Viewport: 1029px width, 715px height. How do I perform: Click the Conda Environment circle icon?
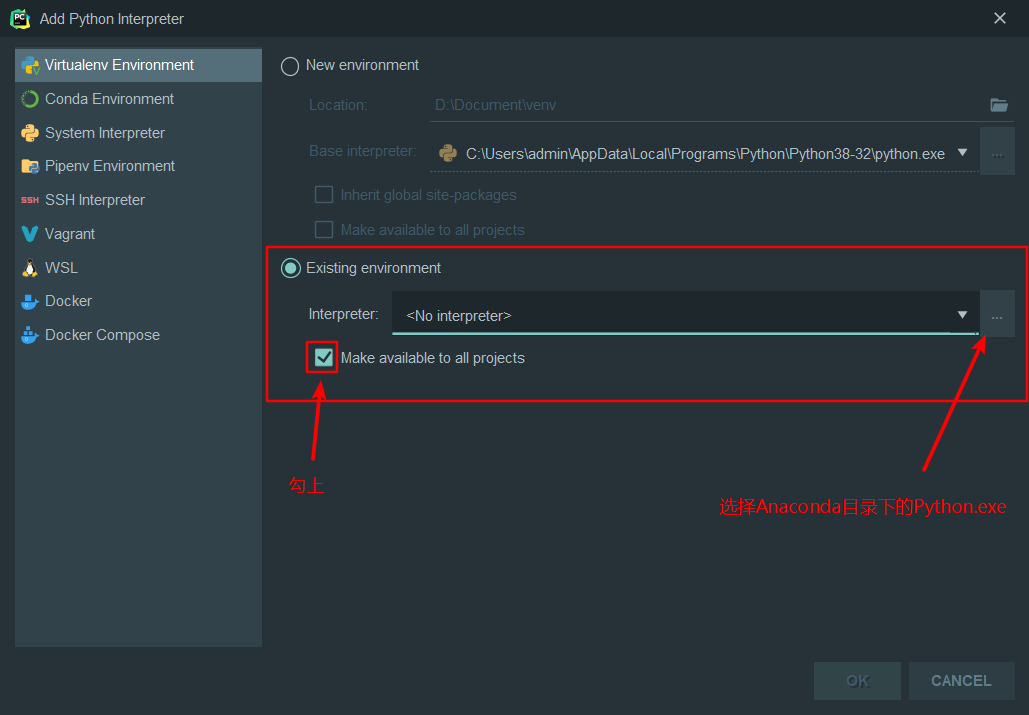pyautogui.click(x=30, y=99)
